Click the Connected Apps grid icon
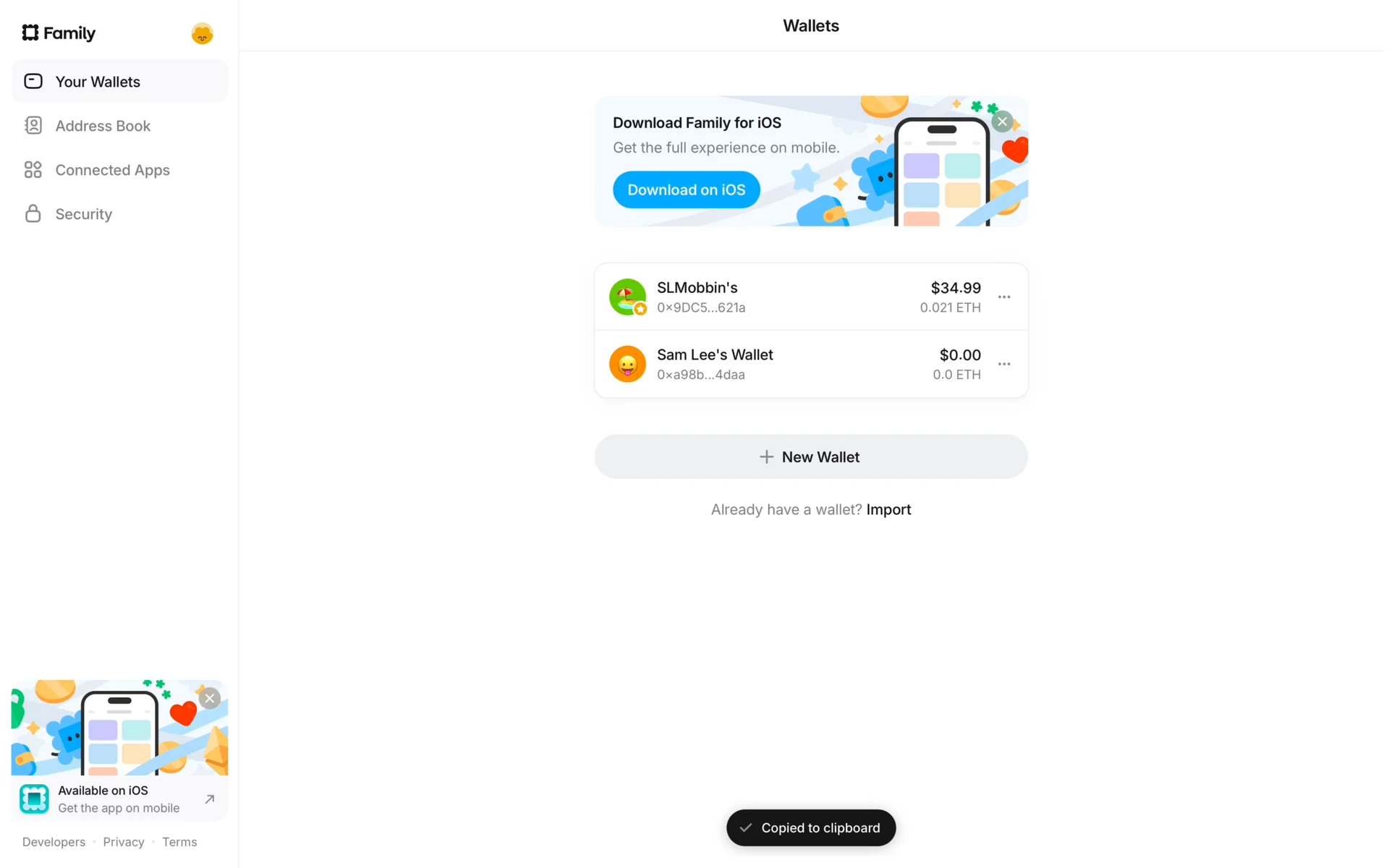Viewport: 1389px width, 868px height. click(33, 169)
